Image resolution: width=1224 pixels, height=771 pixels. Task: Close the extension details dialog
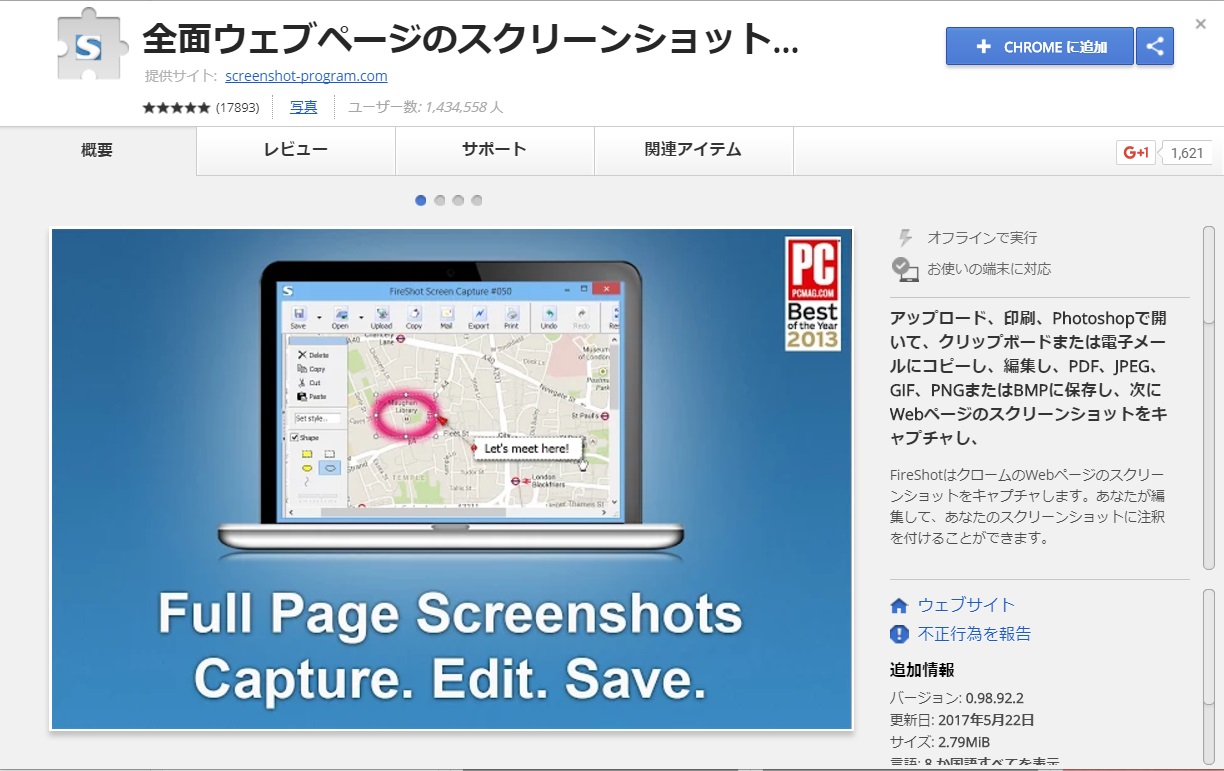click(1200, 23)
